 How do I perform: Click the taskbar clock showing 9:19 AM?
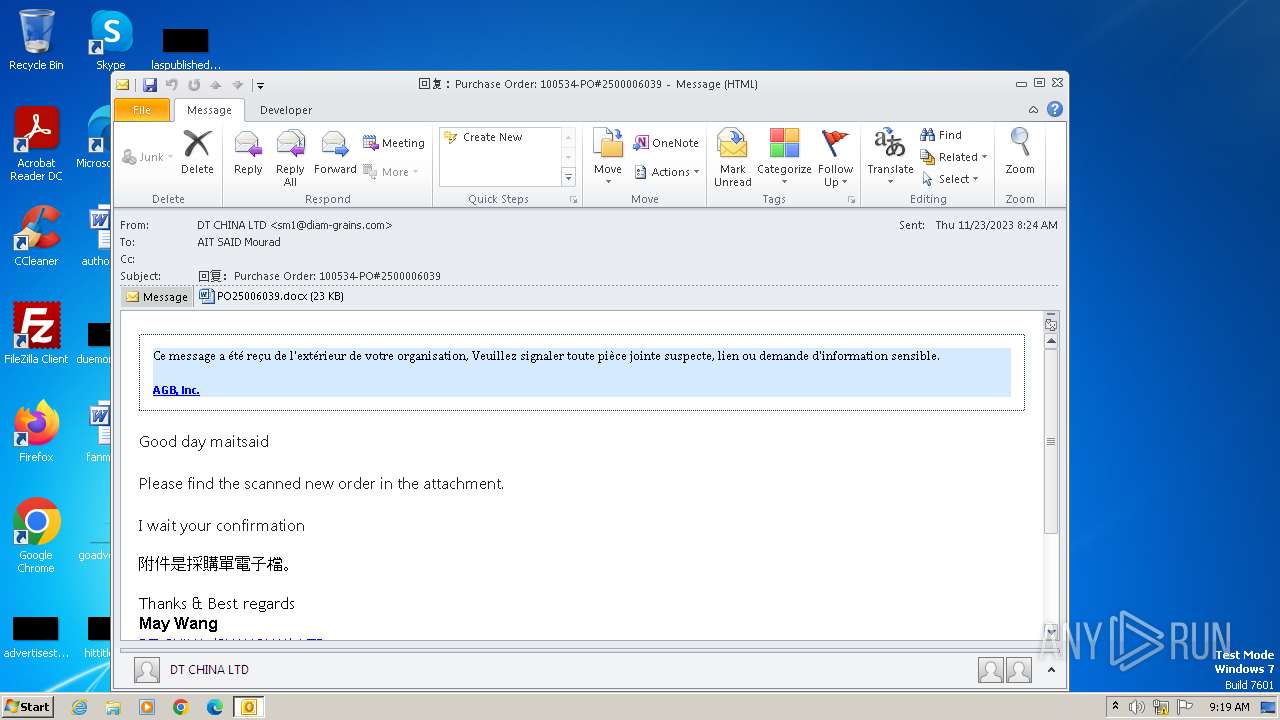coord(1229,707)
